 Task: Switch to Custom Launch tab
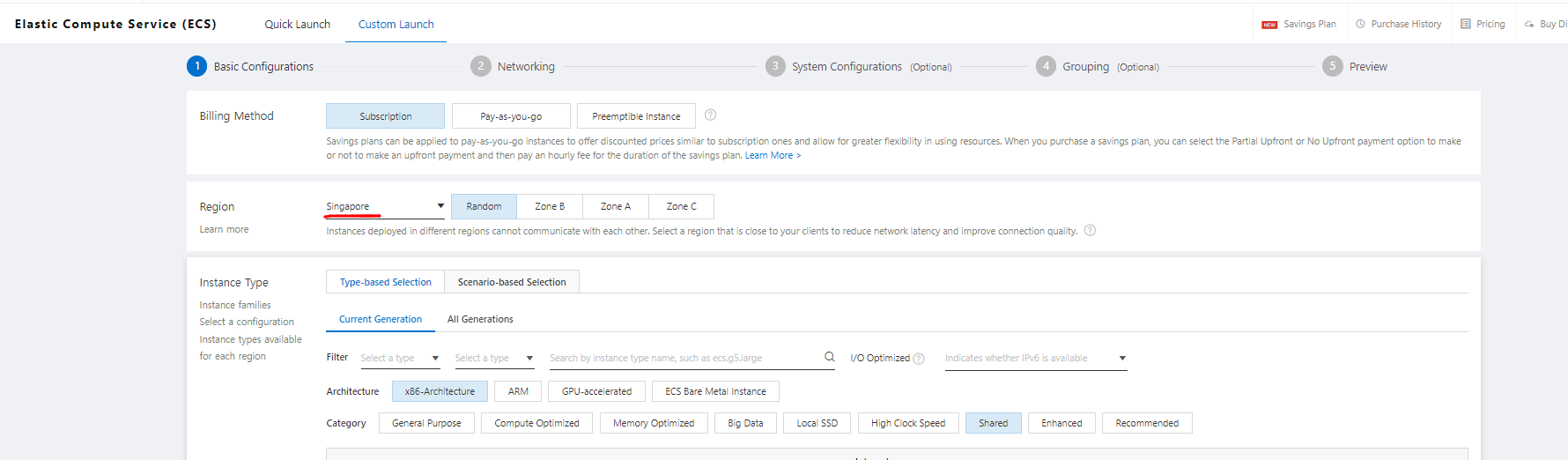click(x=396, y=24)
